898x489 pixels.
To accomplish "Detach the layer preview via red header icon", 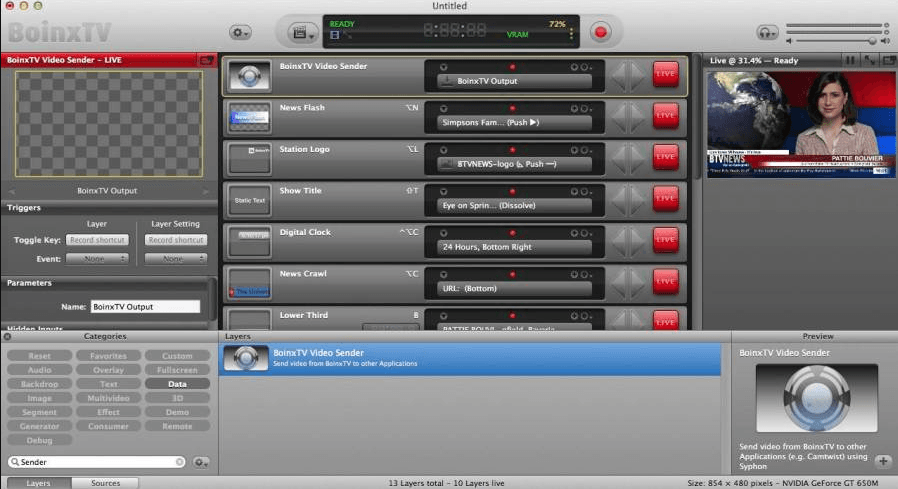I will click(206, 60).
